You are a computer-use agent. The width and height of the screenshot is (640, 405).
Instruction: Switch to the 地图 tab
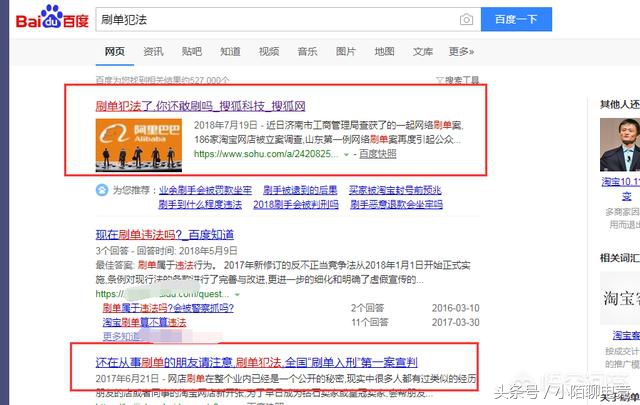384,51
